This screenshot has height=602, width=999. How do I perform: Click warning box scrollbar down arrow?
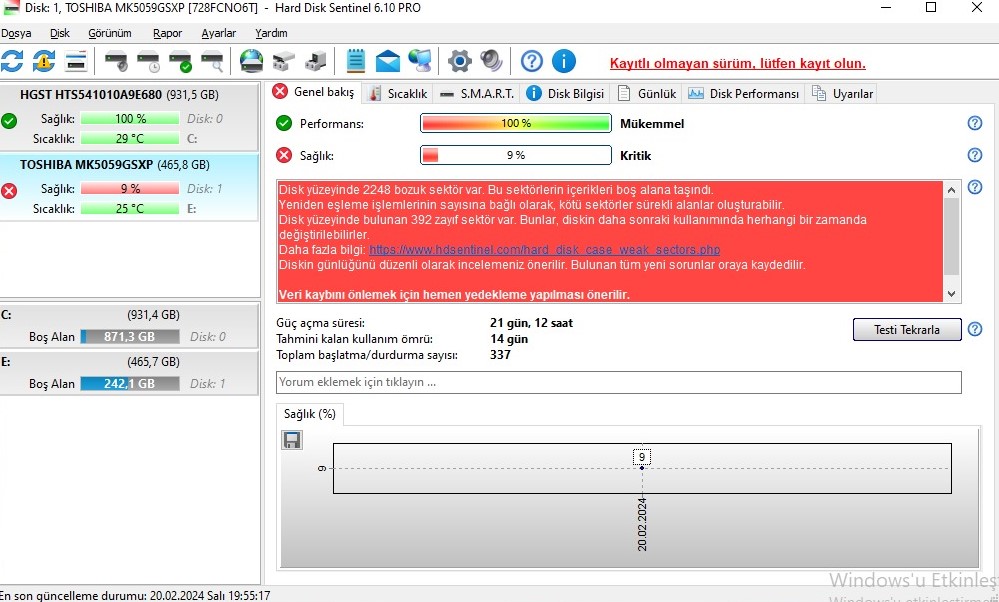click(951, 294)
